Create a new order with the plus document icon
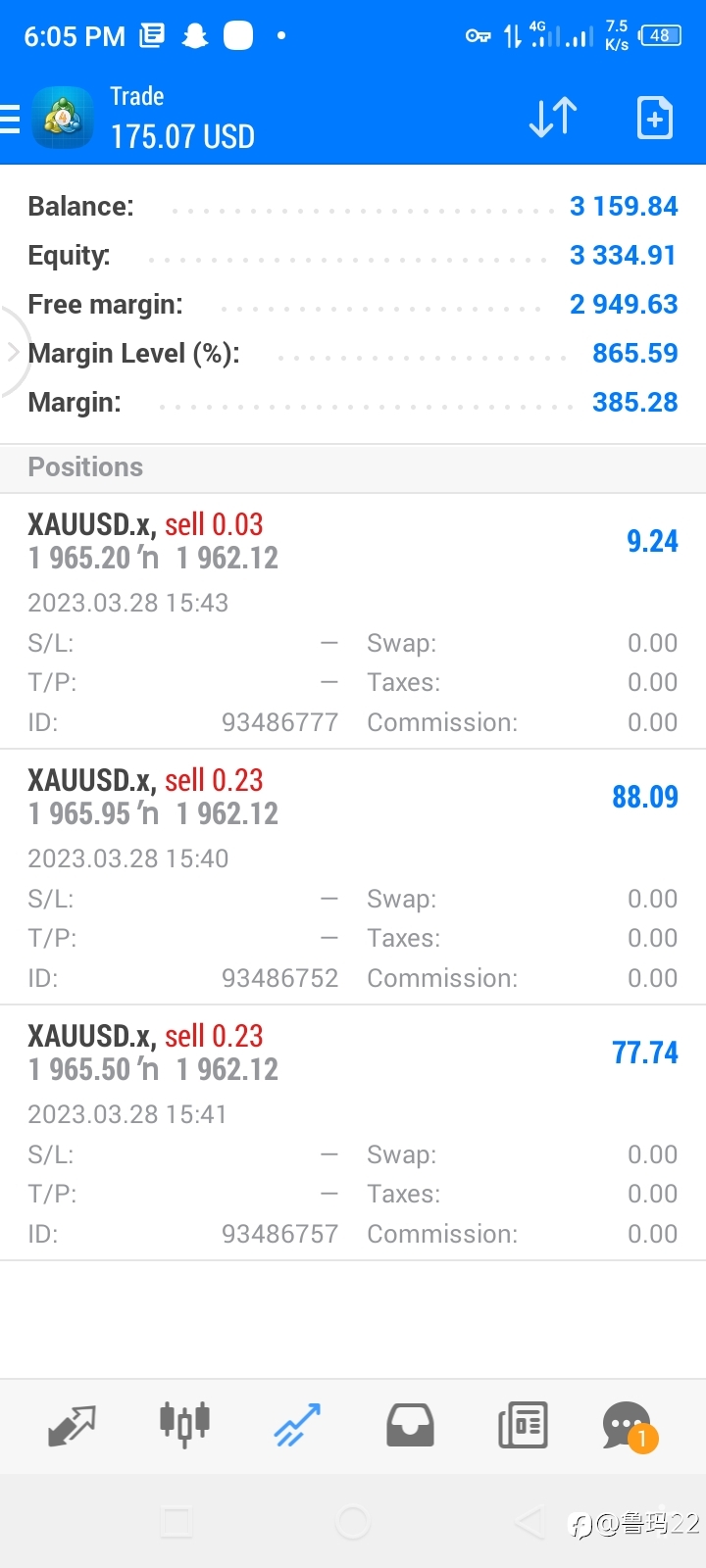Screen dimensions: 706x1568 (x=655, y=118)
